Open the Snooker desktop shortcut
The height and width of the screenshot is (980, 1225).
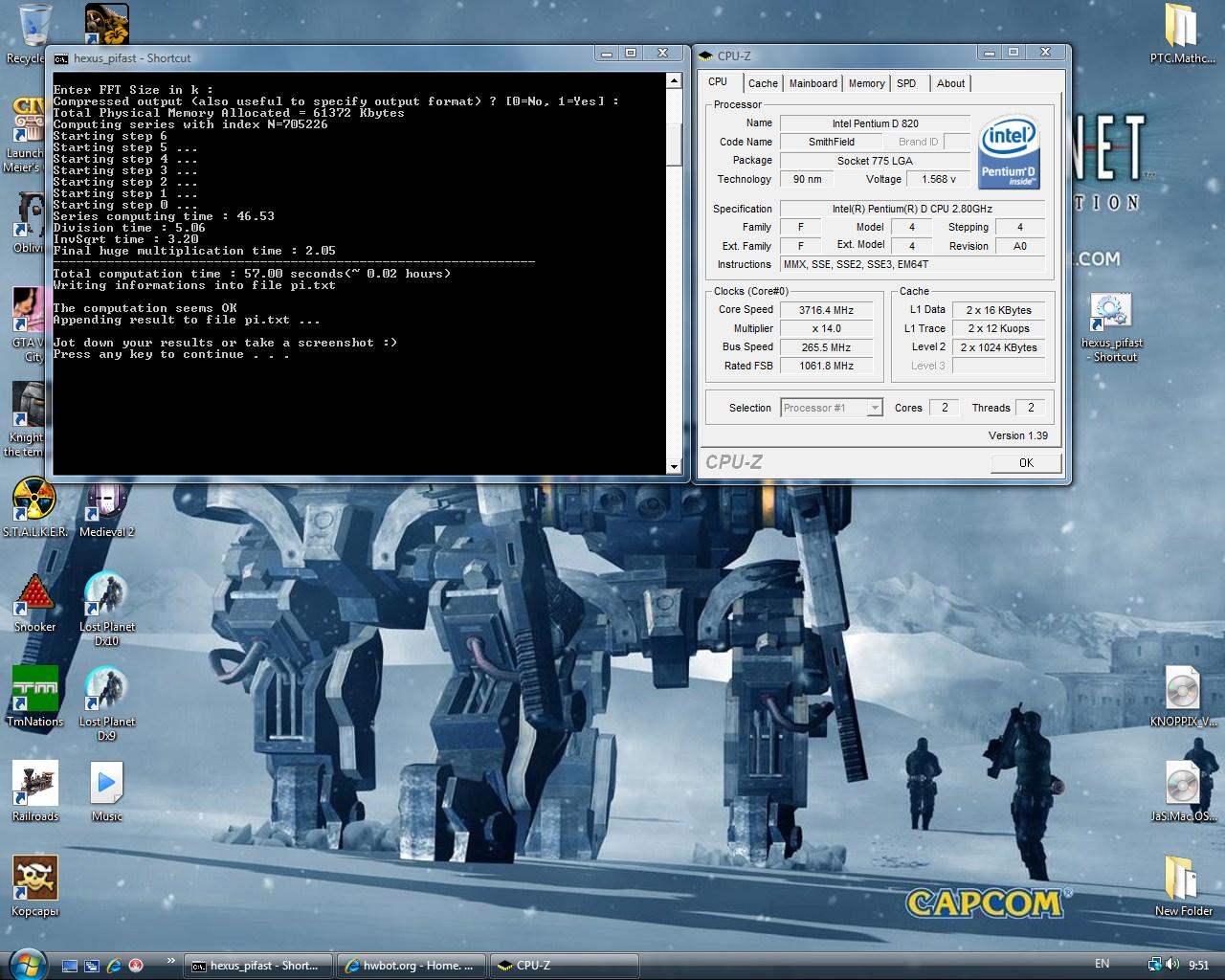point(34,602)
